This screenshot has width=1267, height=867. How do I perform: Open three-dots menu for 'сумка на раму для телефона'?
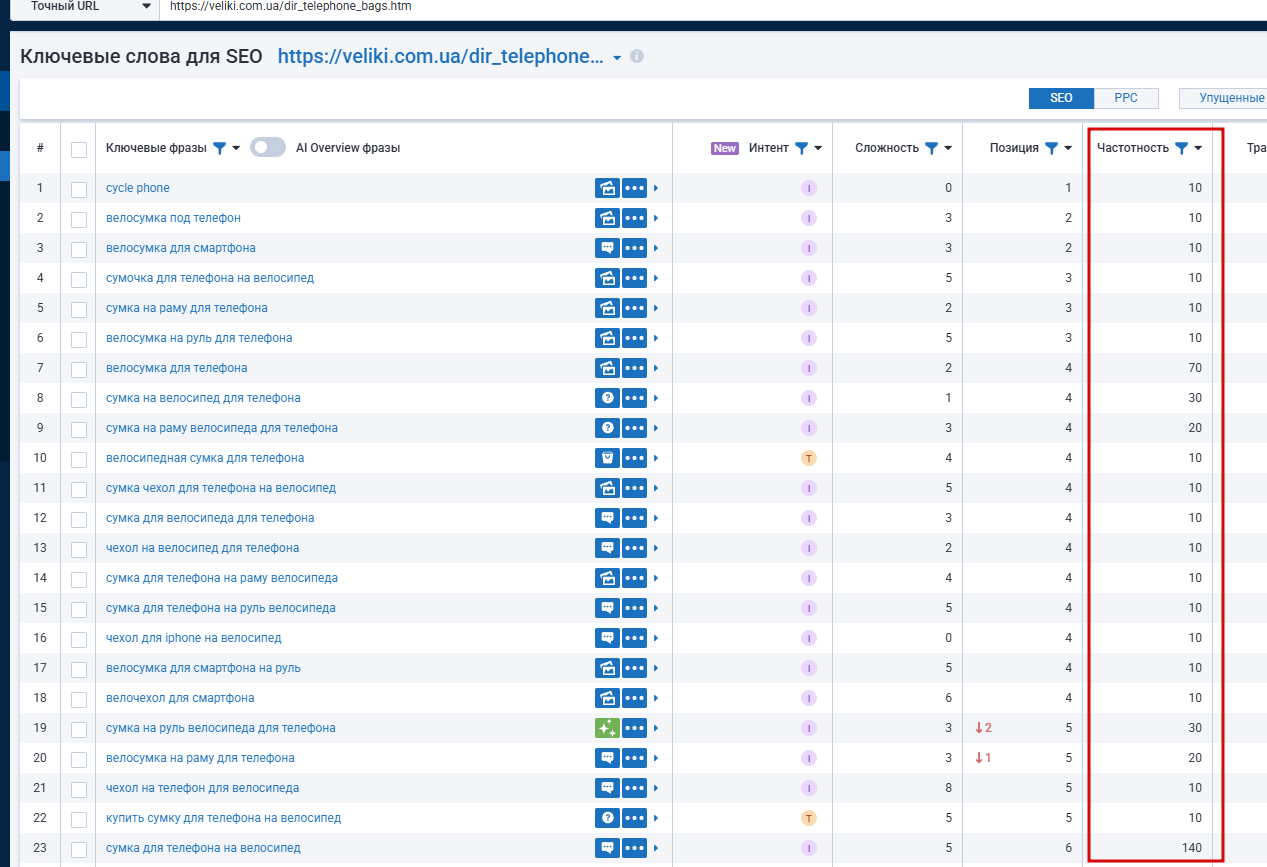[635, 308]
